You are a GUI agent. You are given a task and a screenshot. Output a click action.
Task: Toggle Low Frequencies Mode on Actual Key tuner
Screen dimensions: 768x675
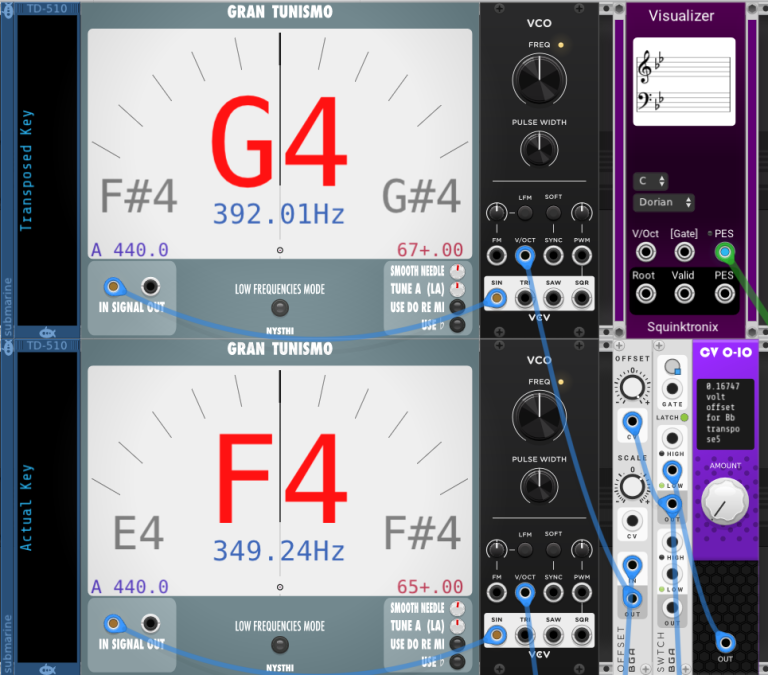280,645
